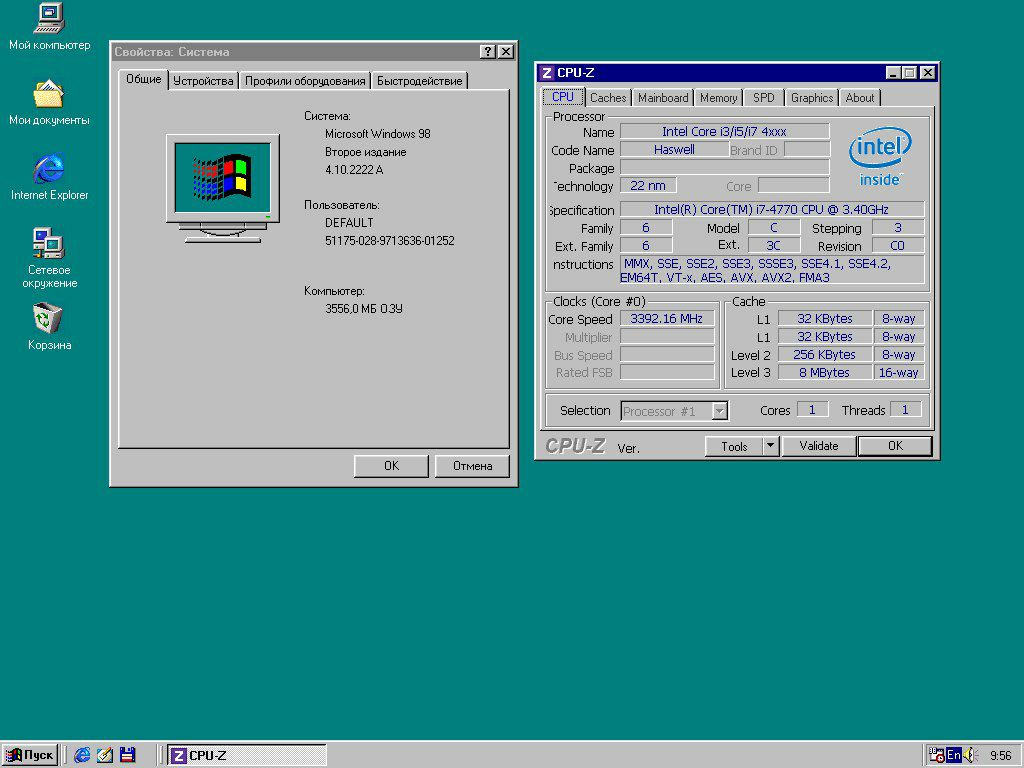Switch to the SPD tab
Screen dimensions: 1024x768
click(763, 98)
